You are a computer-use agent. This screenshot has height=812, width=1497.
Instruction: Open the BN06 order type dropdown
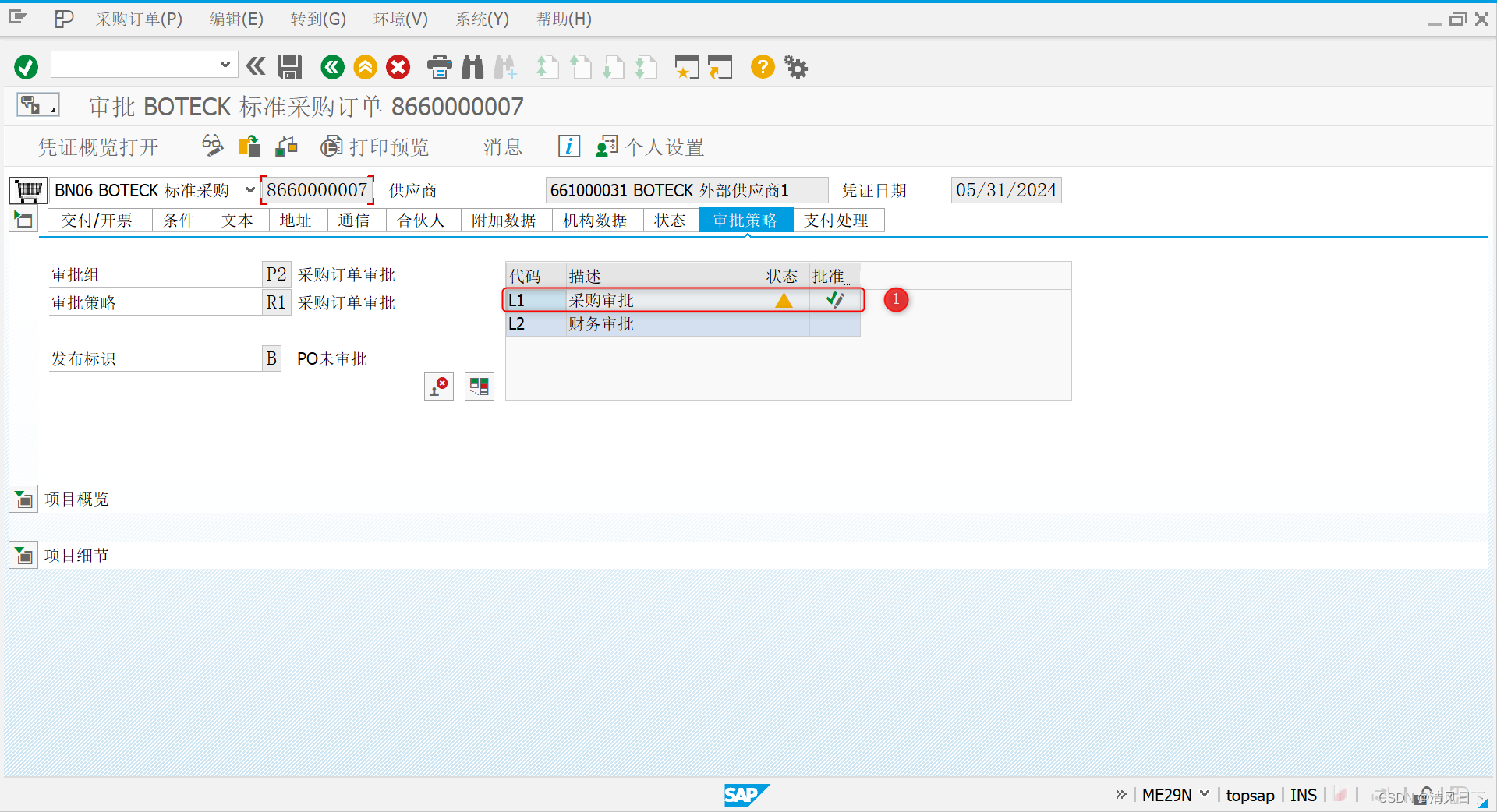(x=250, y=190)
